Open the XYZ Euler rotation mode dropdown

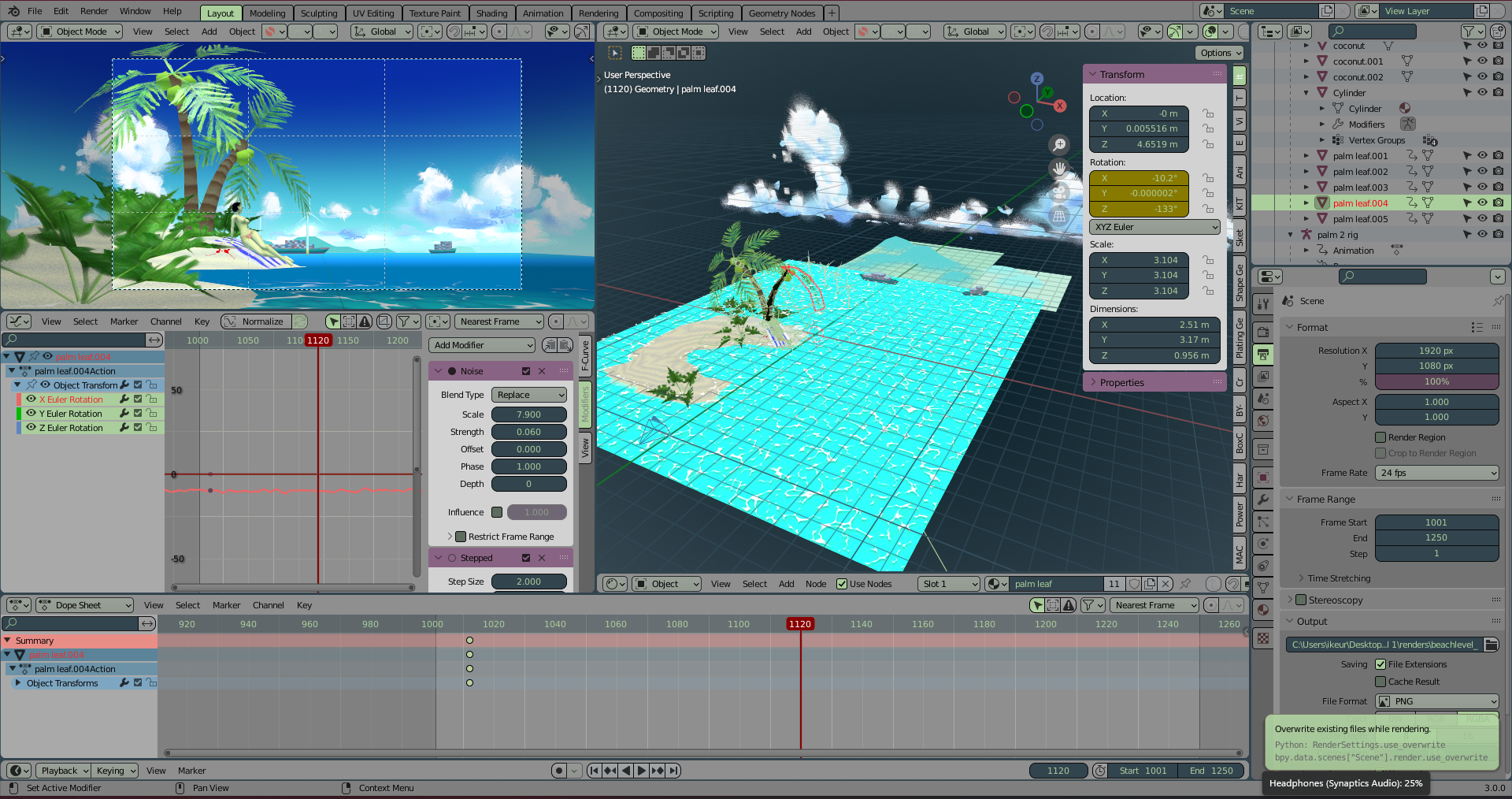(1154, 227)
